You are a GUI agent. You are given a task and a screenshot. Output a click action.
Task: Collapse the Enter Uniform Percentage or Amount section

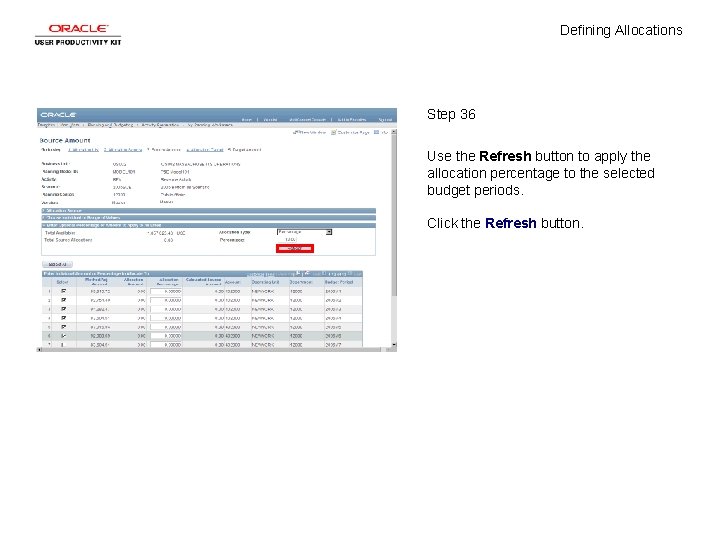tap(208, 225)
